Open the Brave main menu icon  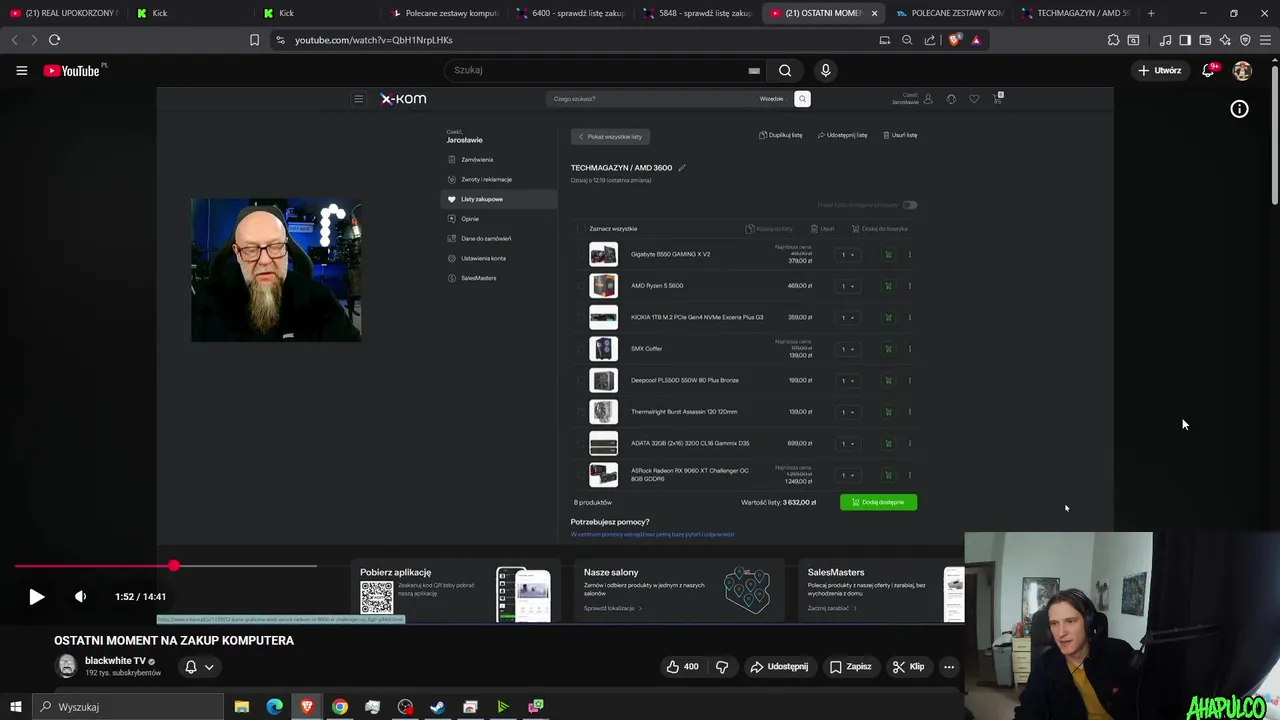1265,40
